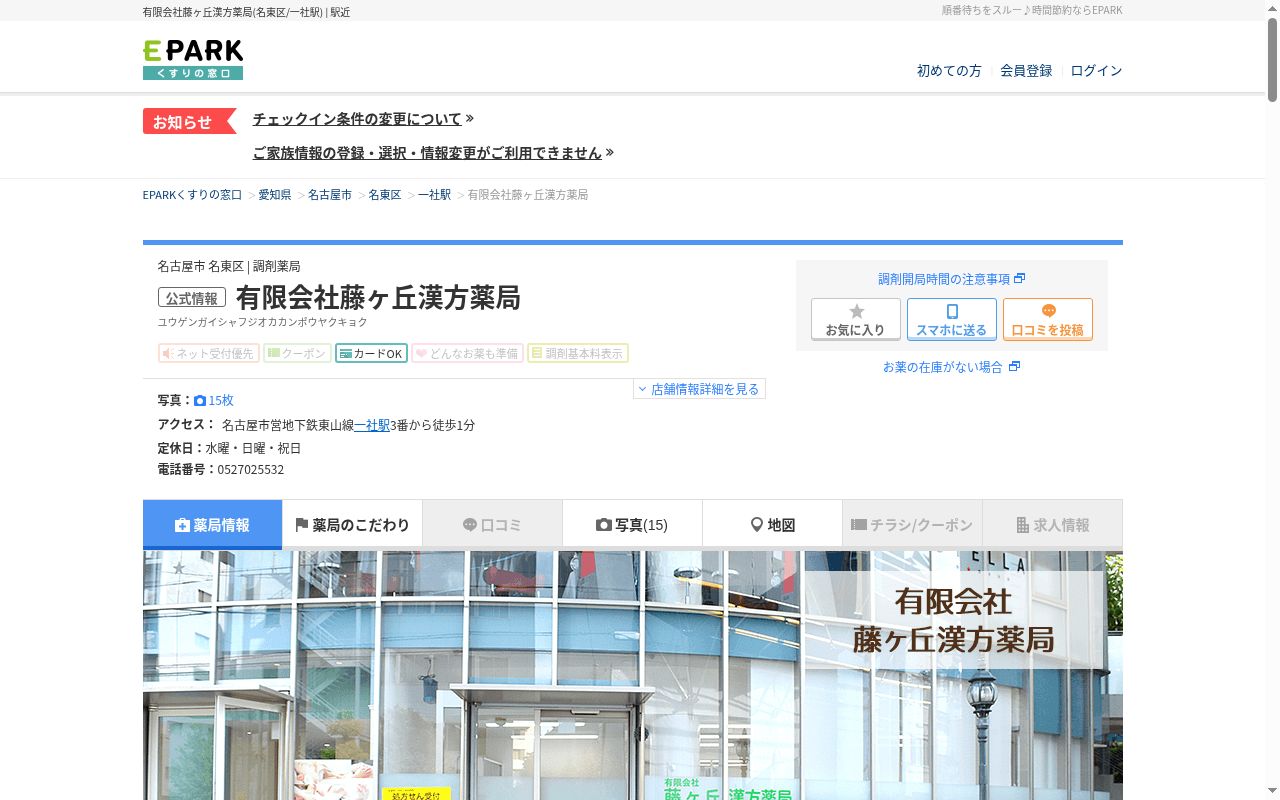Click the camera icon beside 15枚
The image size is (1280, 800).
click(x=200, y=400)
